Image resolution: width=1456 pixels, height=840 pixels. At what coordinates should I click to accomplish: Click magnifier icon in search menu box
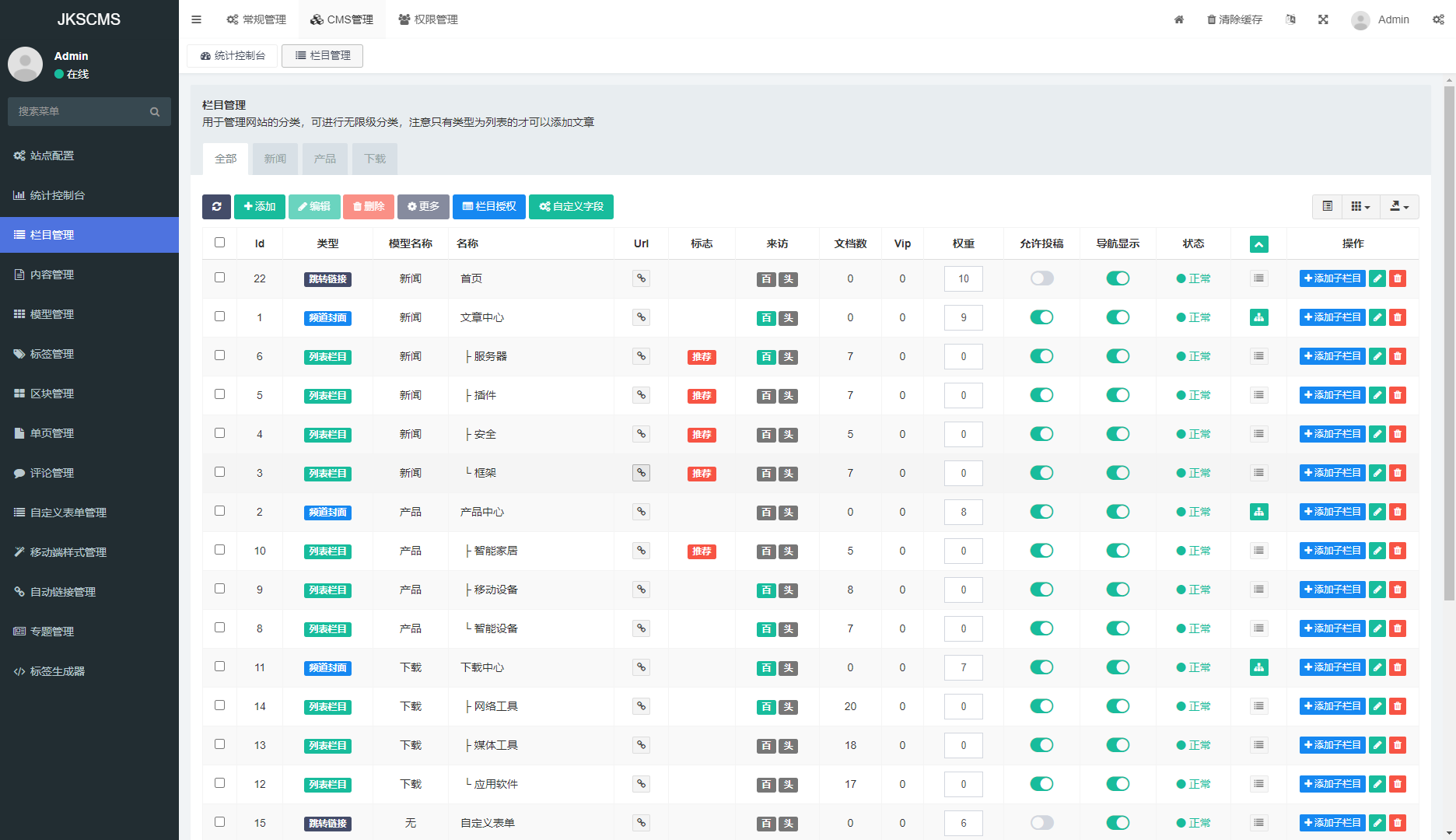coord(155,112)
